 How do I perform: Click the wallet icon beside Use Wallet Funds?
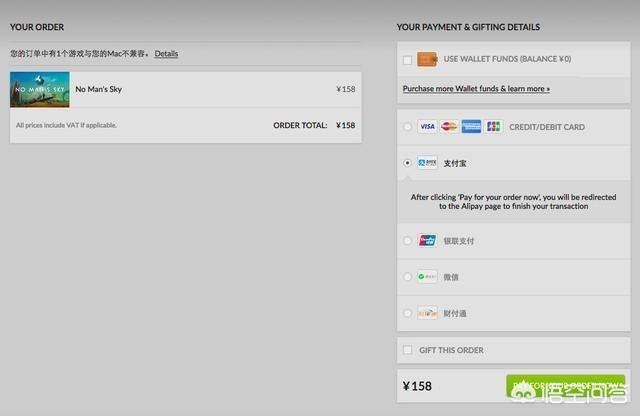[x=427, y=60]
